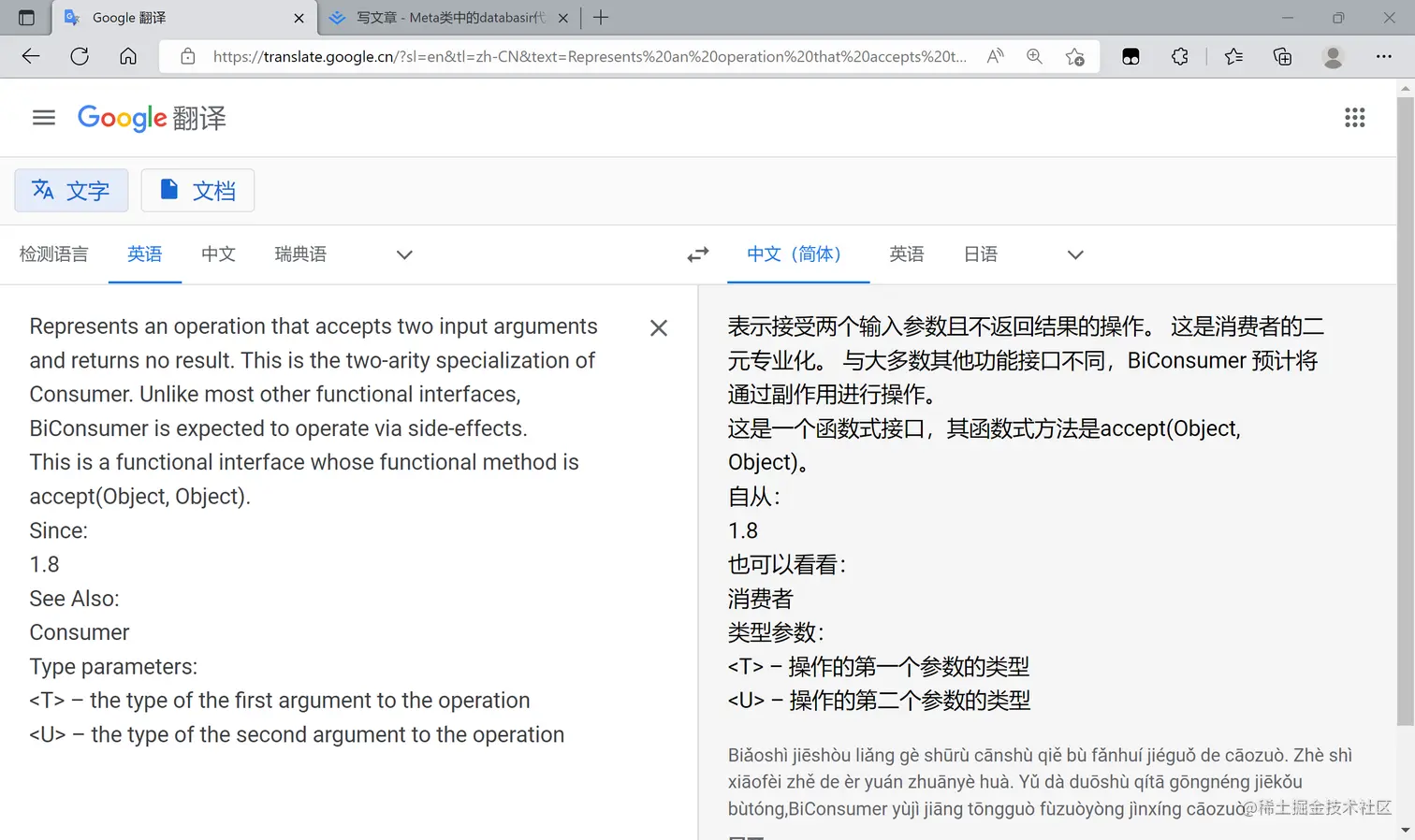The height and width of the screenshot is (840, 1415).
Task: Choose 检测语言 as source language
Action: [x=53, y=254]
